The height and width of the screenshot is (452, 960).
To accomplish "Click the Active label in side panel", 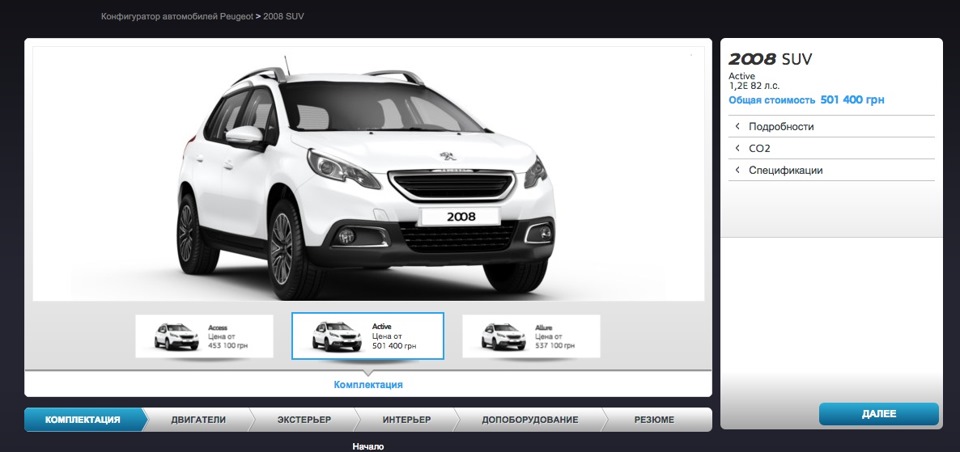I will tap(741, 76).
